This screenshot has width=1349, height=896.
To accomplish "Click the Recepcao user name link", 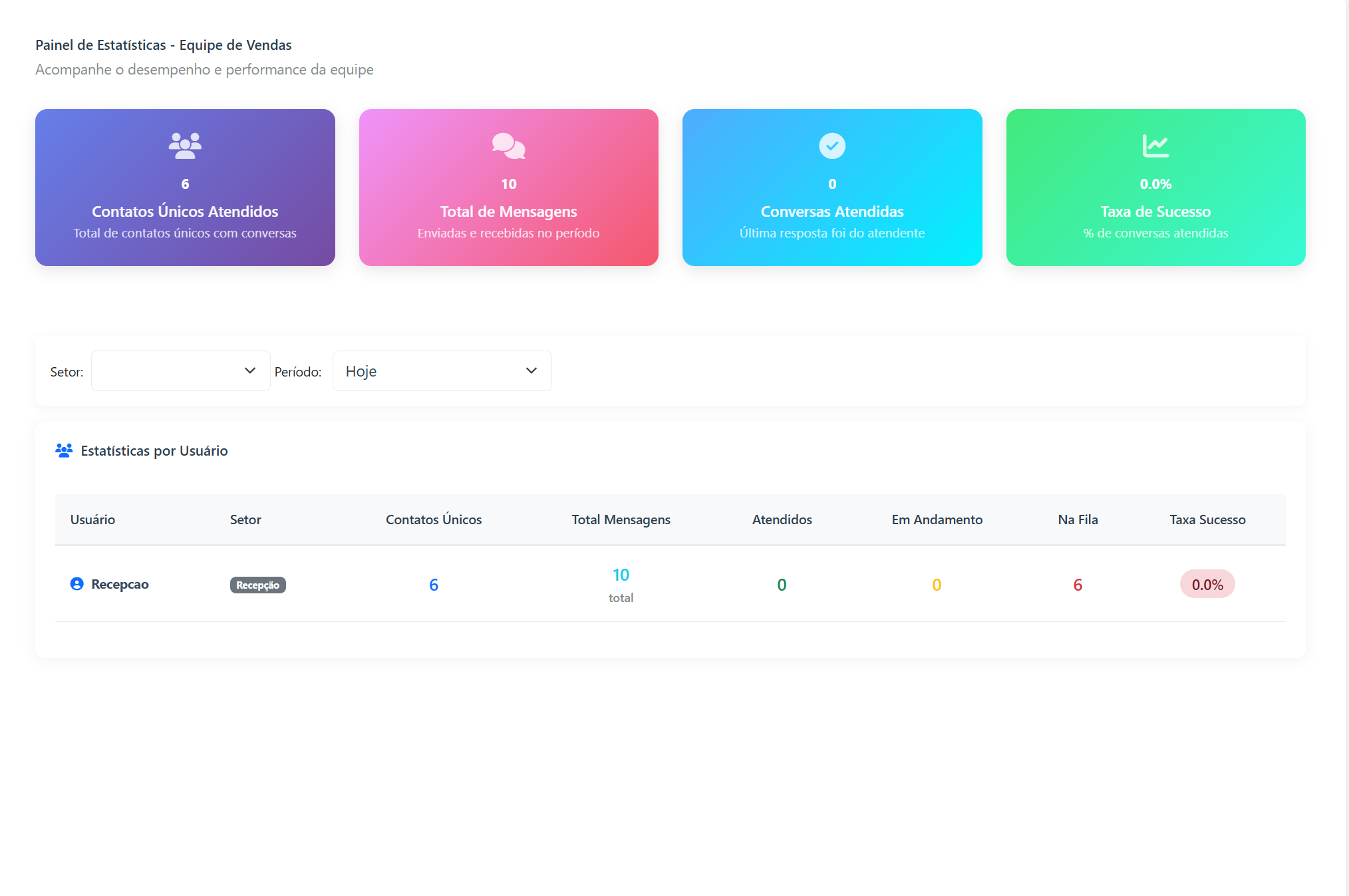I will point(120,584).
